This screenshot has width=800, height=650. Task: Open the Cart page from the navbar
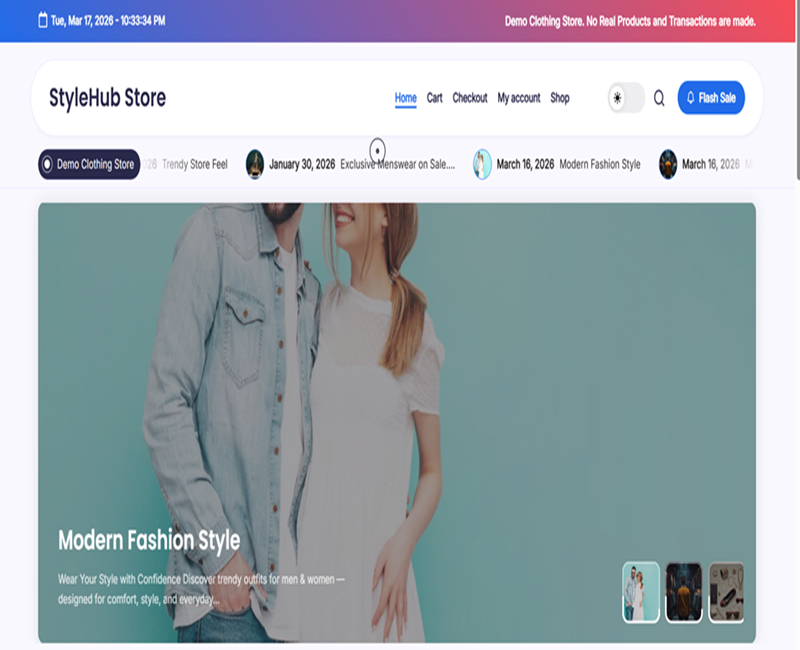click(x=434, y=98)
